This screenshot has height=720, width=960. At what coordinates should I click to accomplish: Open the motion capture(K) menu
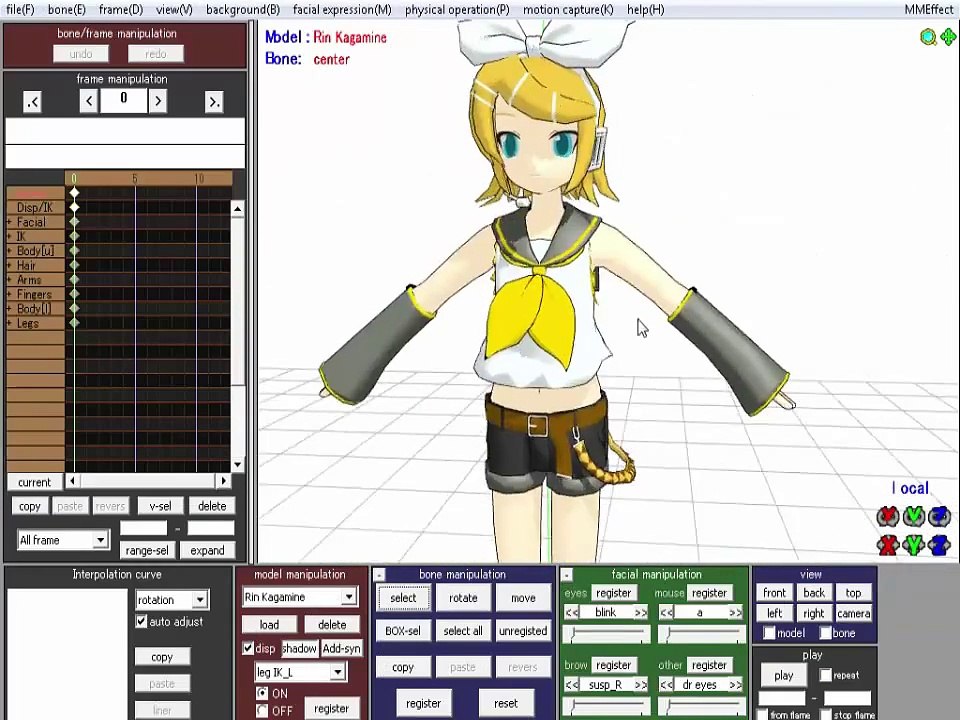(568, 10)
